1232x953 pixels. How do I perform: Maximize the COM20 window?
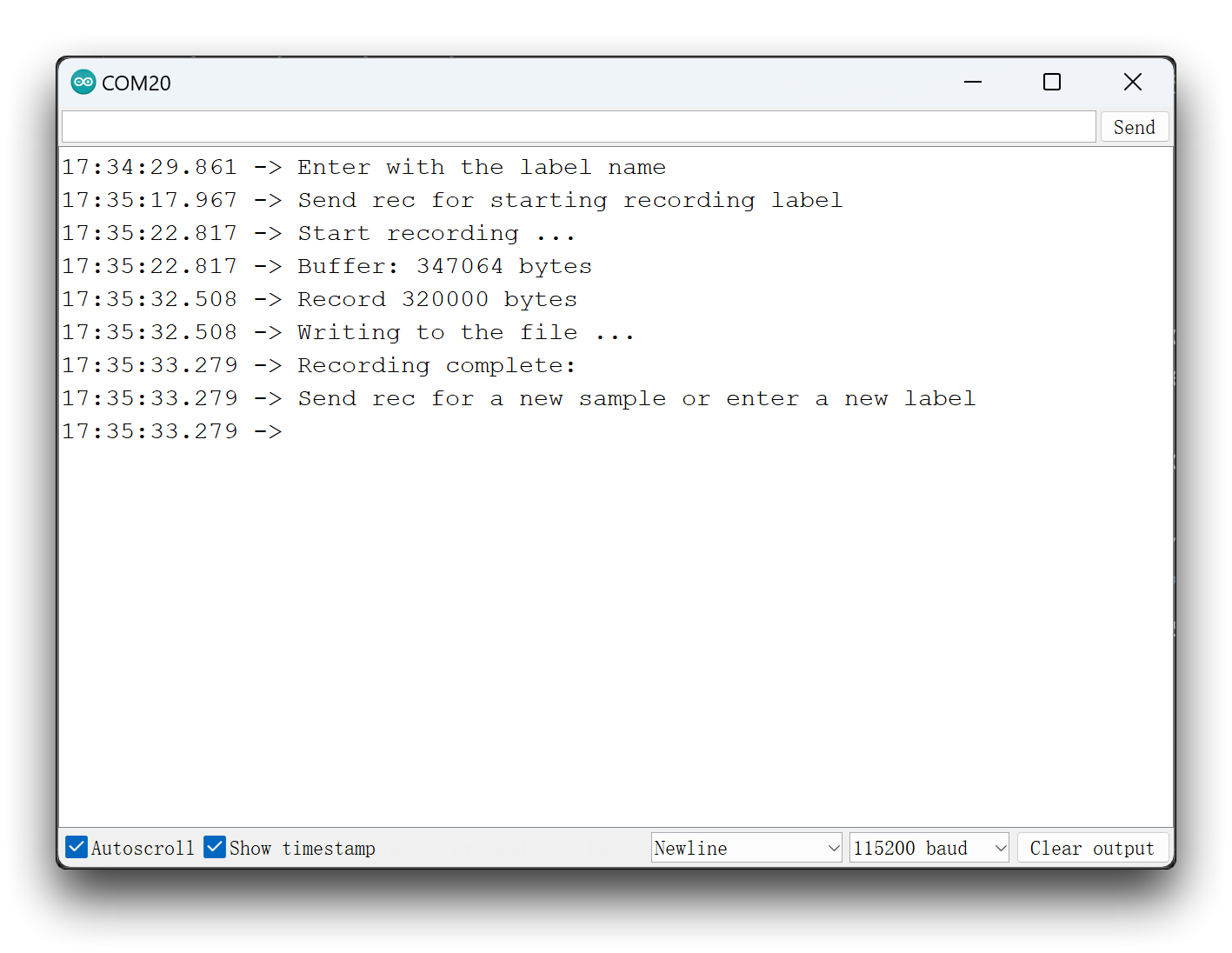pos(1052,82)
